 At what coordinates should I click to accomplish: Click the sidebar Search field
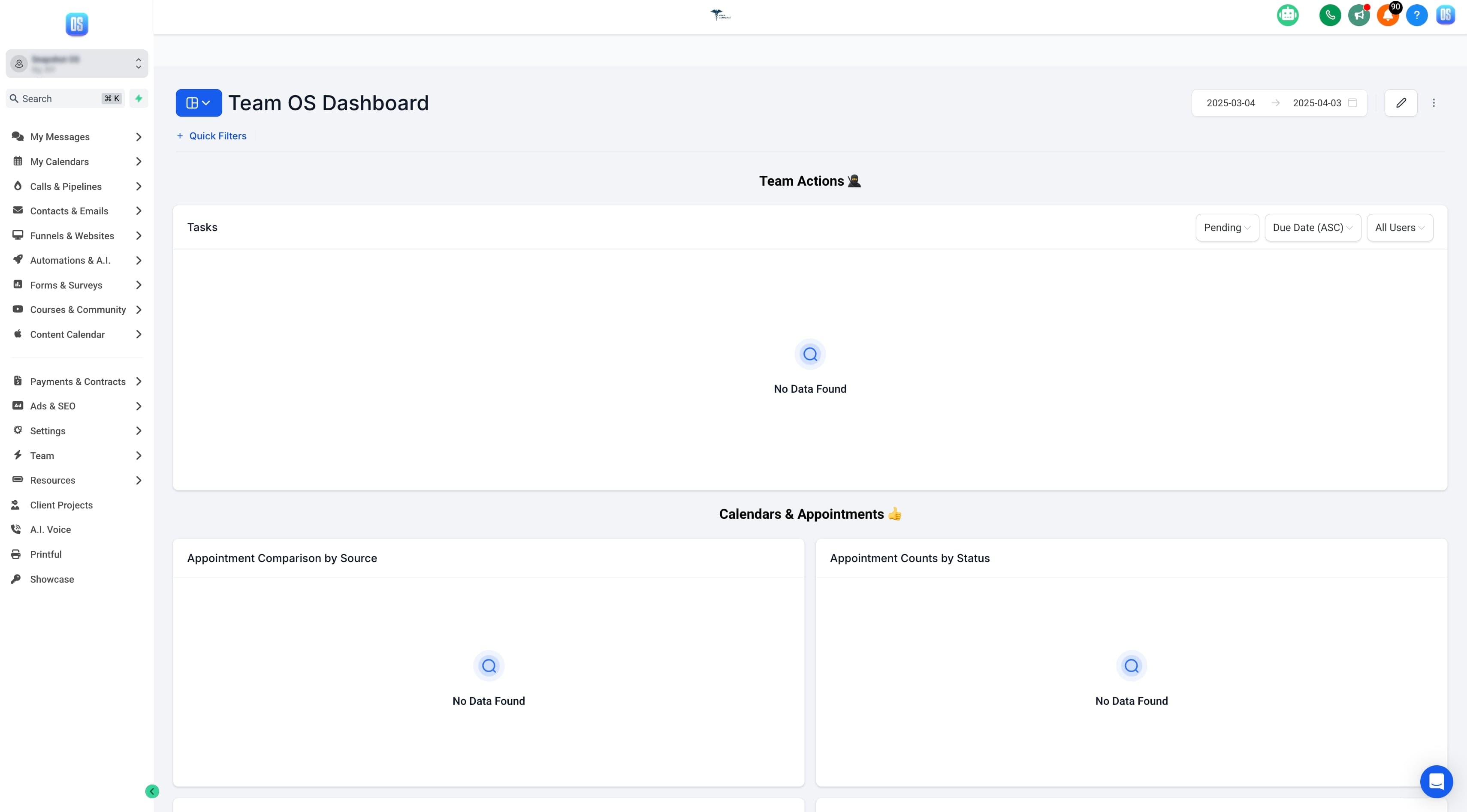click(x=66, y=99)
